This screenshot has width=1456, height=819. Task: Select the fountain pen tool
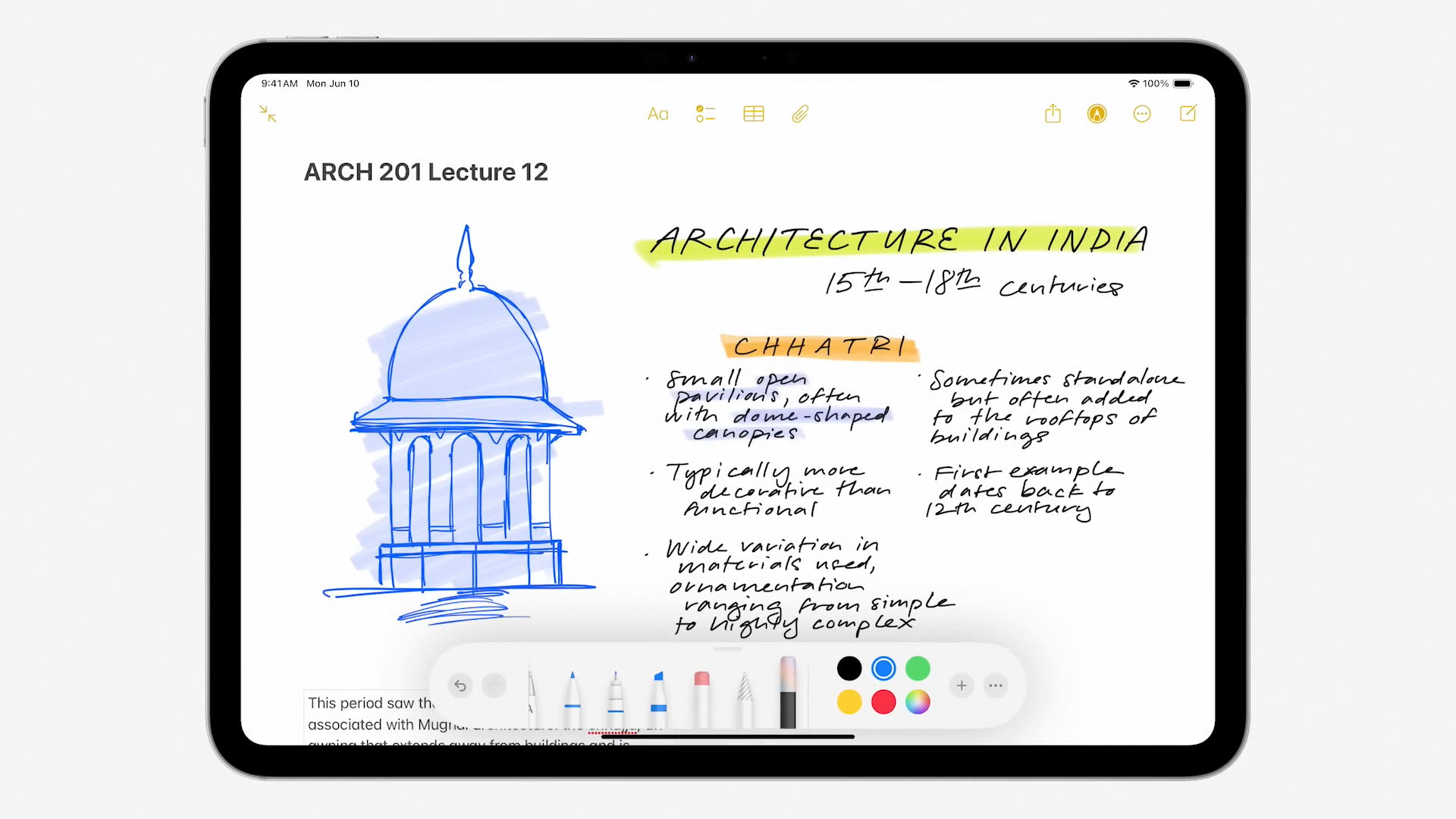613,690
